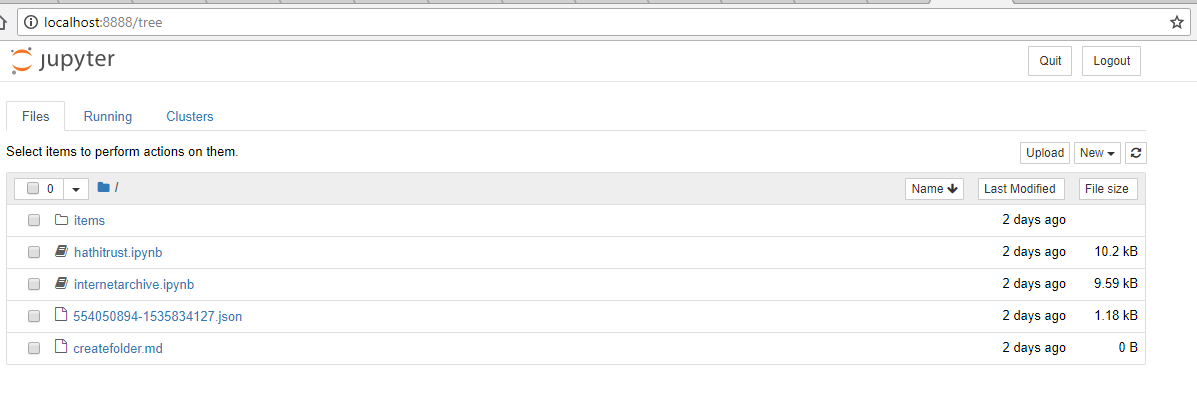Expand the select-all dropdown arrow
This screenshot has height=408, width=1197.
tap(76, 189)
